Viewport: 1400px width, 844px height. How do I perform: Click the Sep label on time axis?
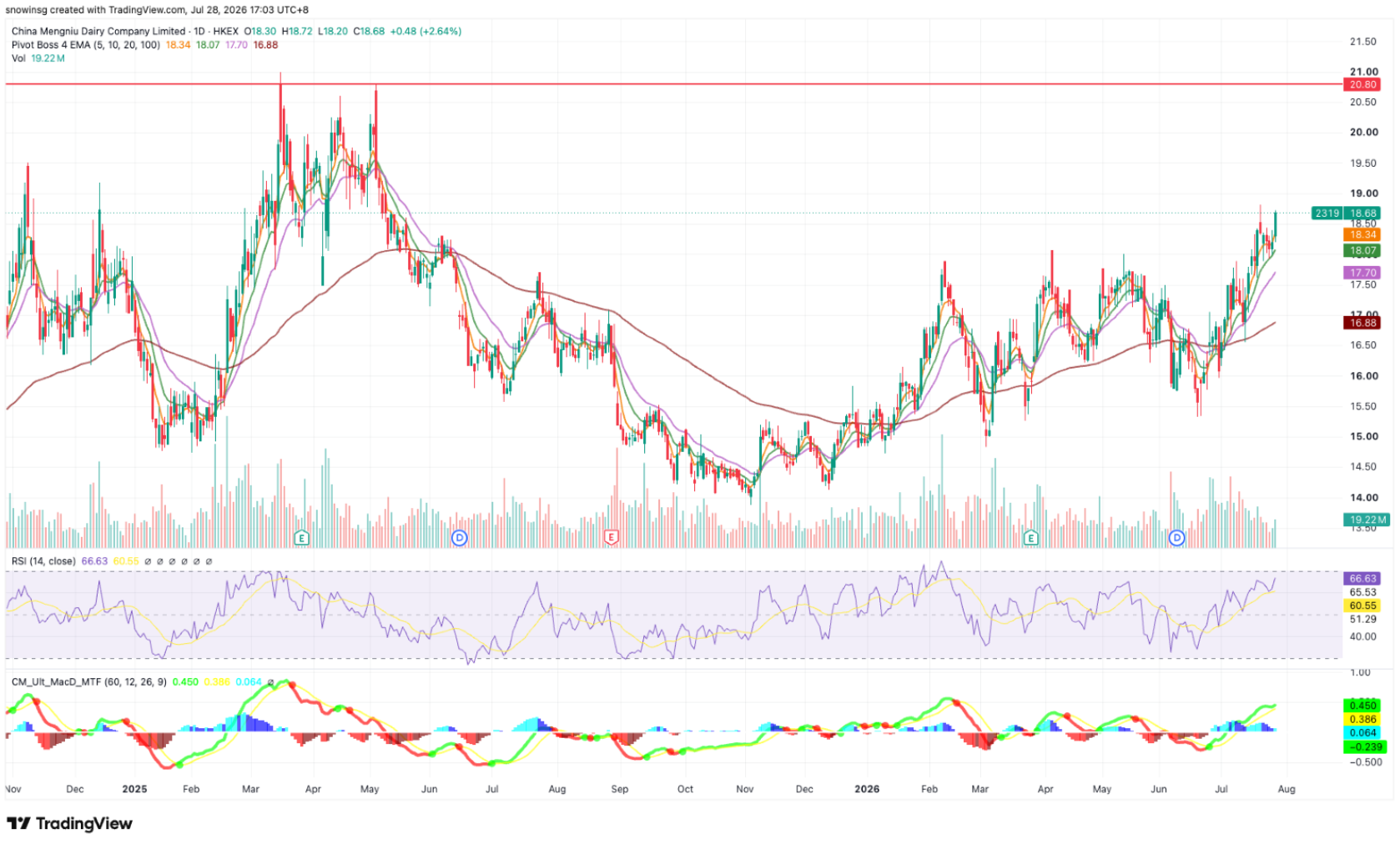[620, 789]
